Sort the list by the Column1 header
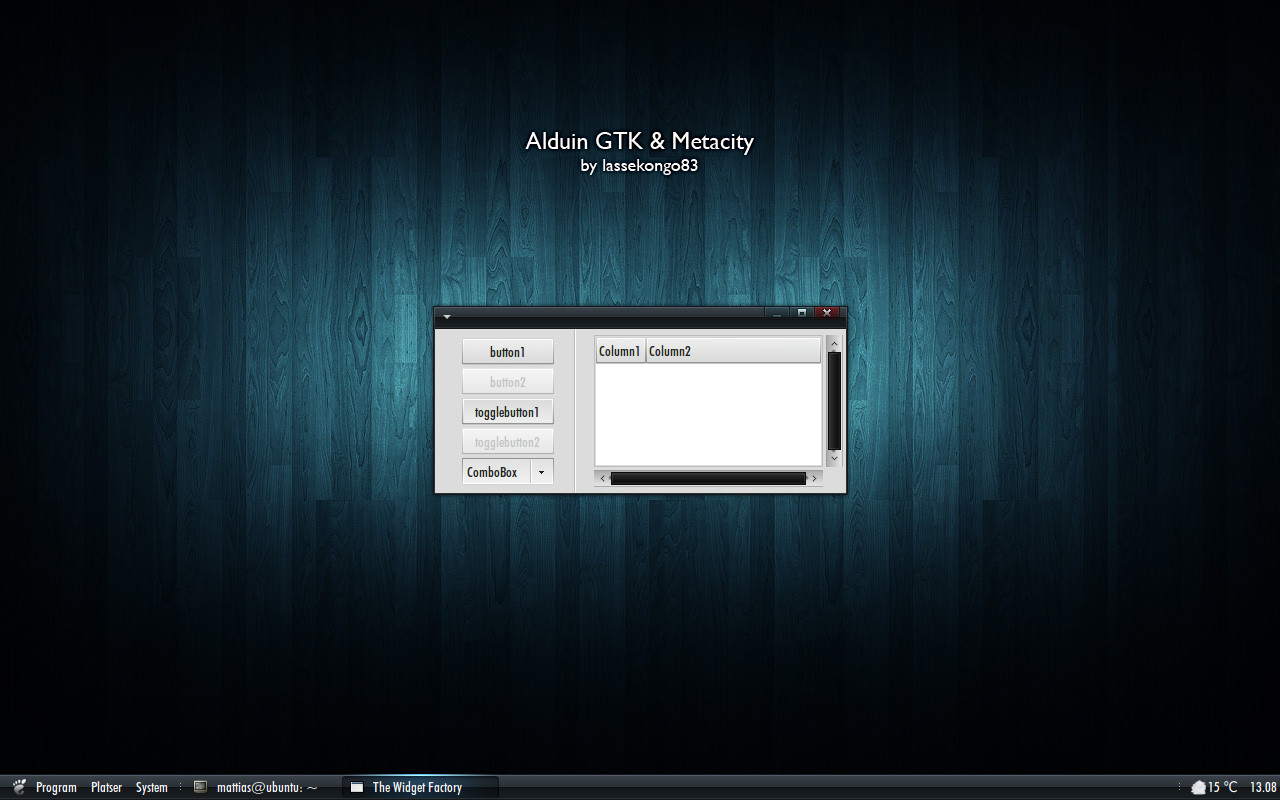Screen dimensions: 1280x800 click(620, 351)
